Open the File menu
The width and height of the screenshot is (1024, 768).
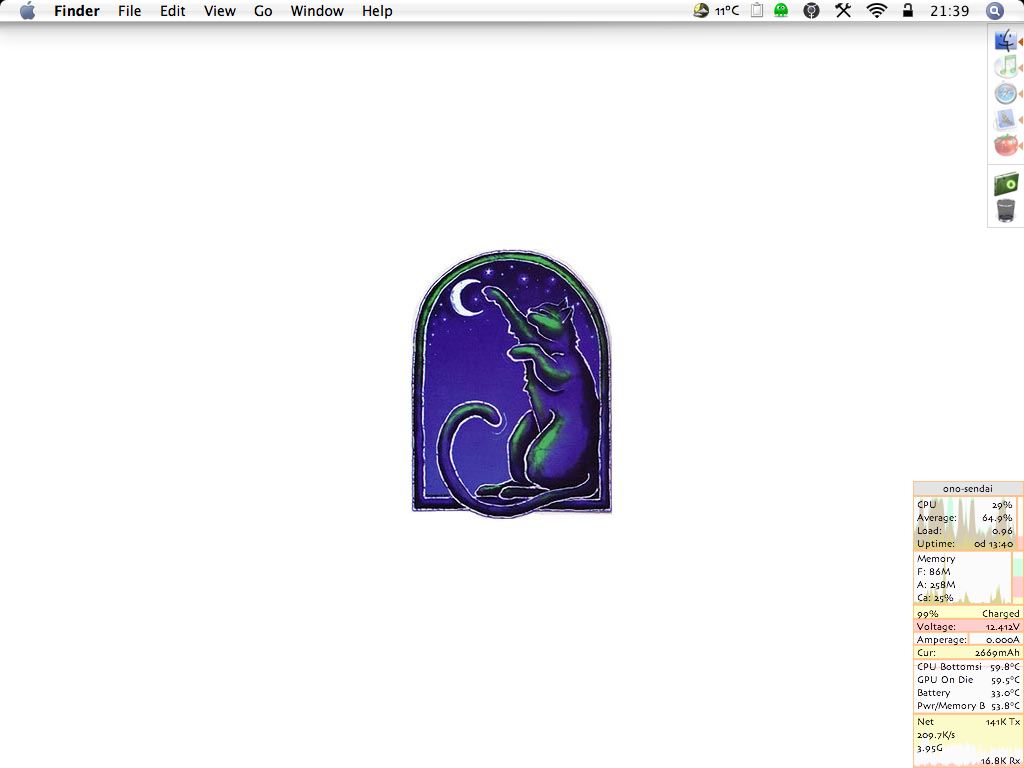click(129, 11)
